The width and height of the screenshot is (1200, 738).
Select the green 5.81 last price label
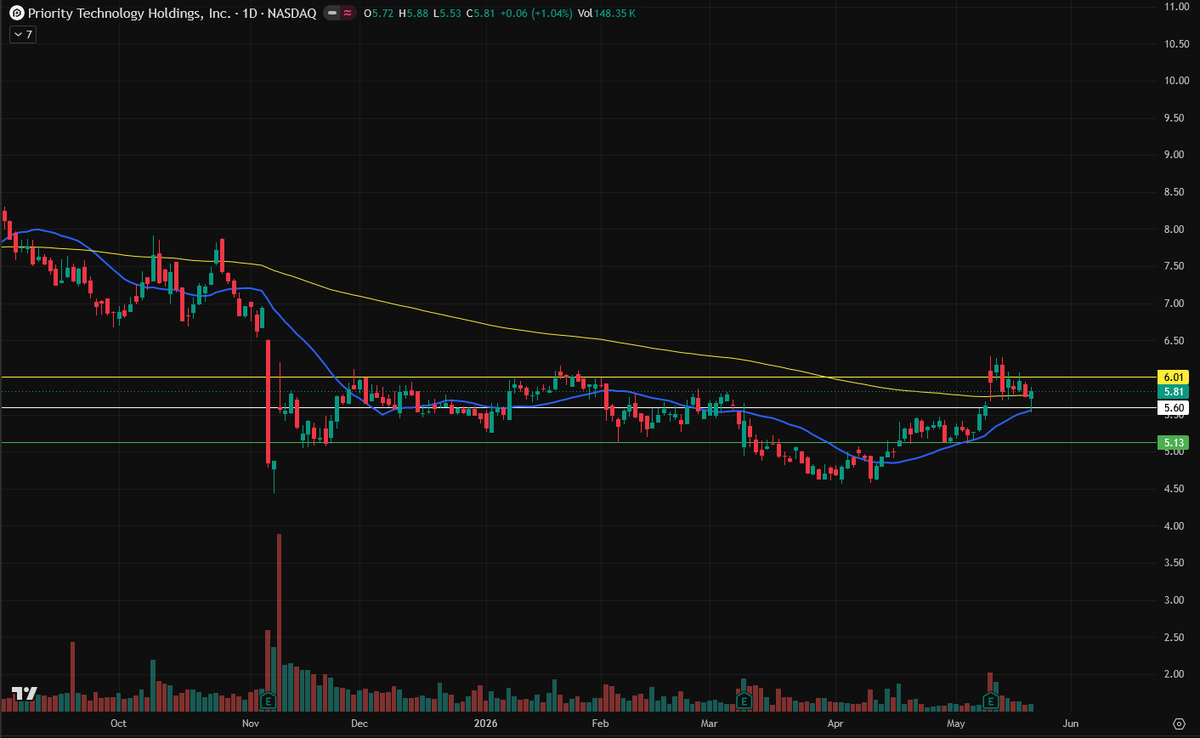pos(1174,392)
